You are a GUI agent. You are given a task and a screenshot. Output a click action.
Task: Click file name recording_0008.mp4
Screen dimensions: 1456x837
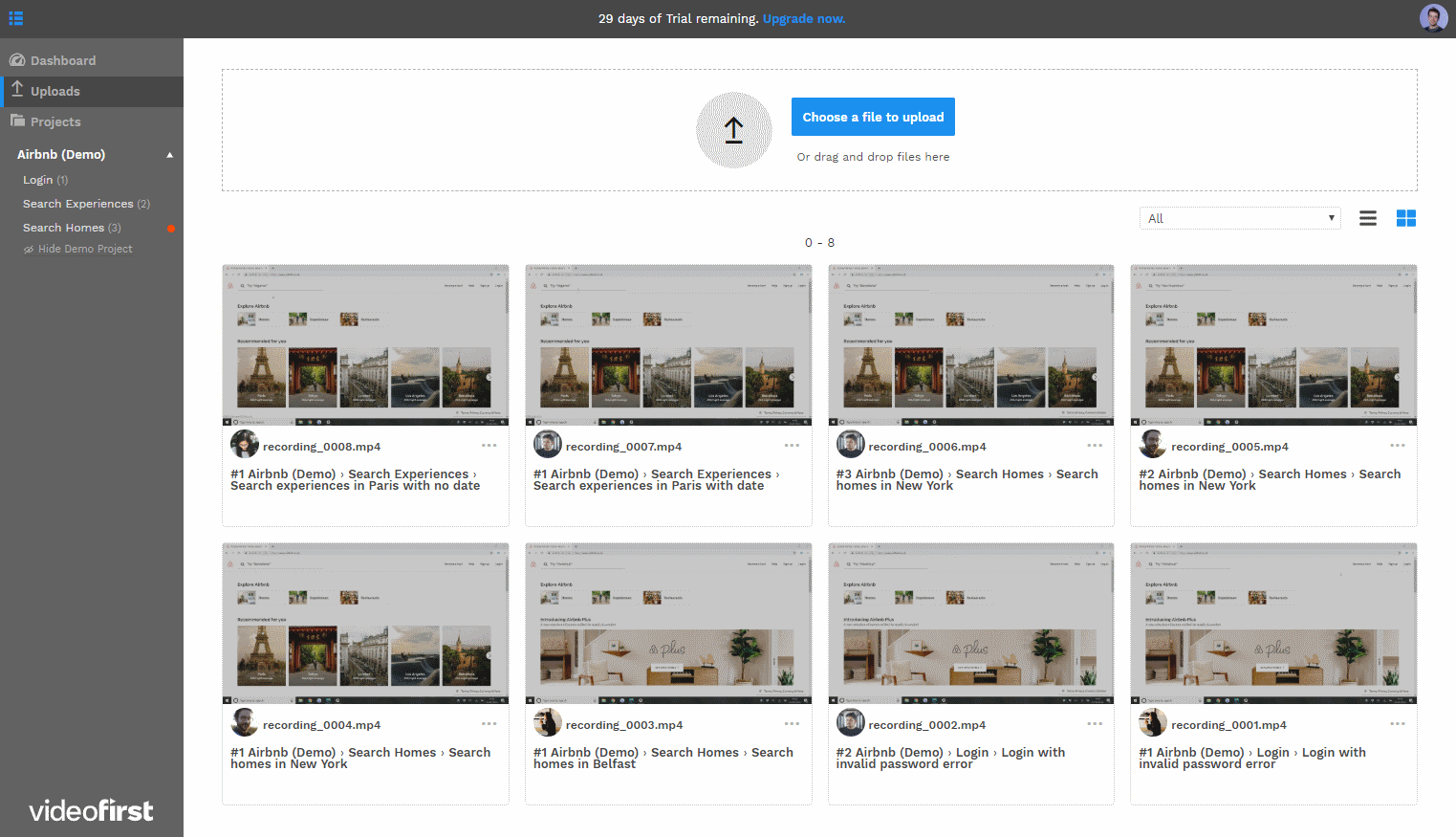coord(321,447)
